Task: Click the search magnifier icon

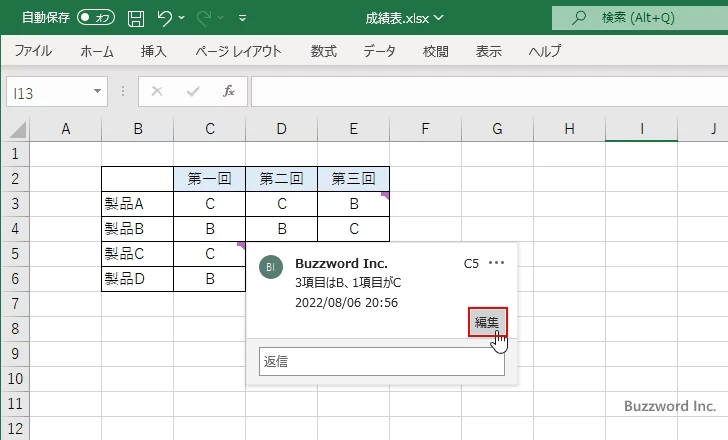Action: pos(578,18)
